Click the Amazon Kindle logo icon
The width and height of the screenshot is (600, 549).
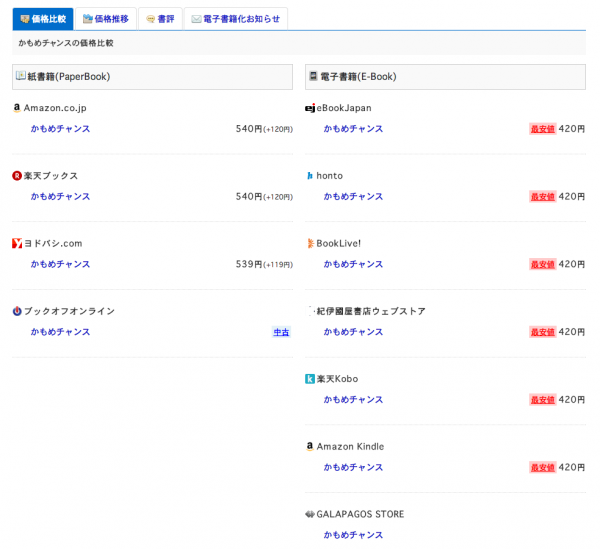pyautogui.click(x=310, y=446)
